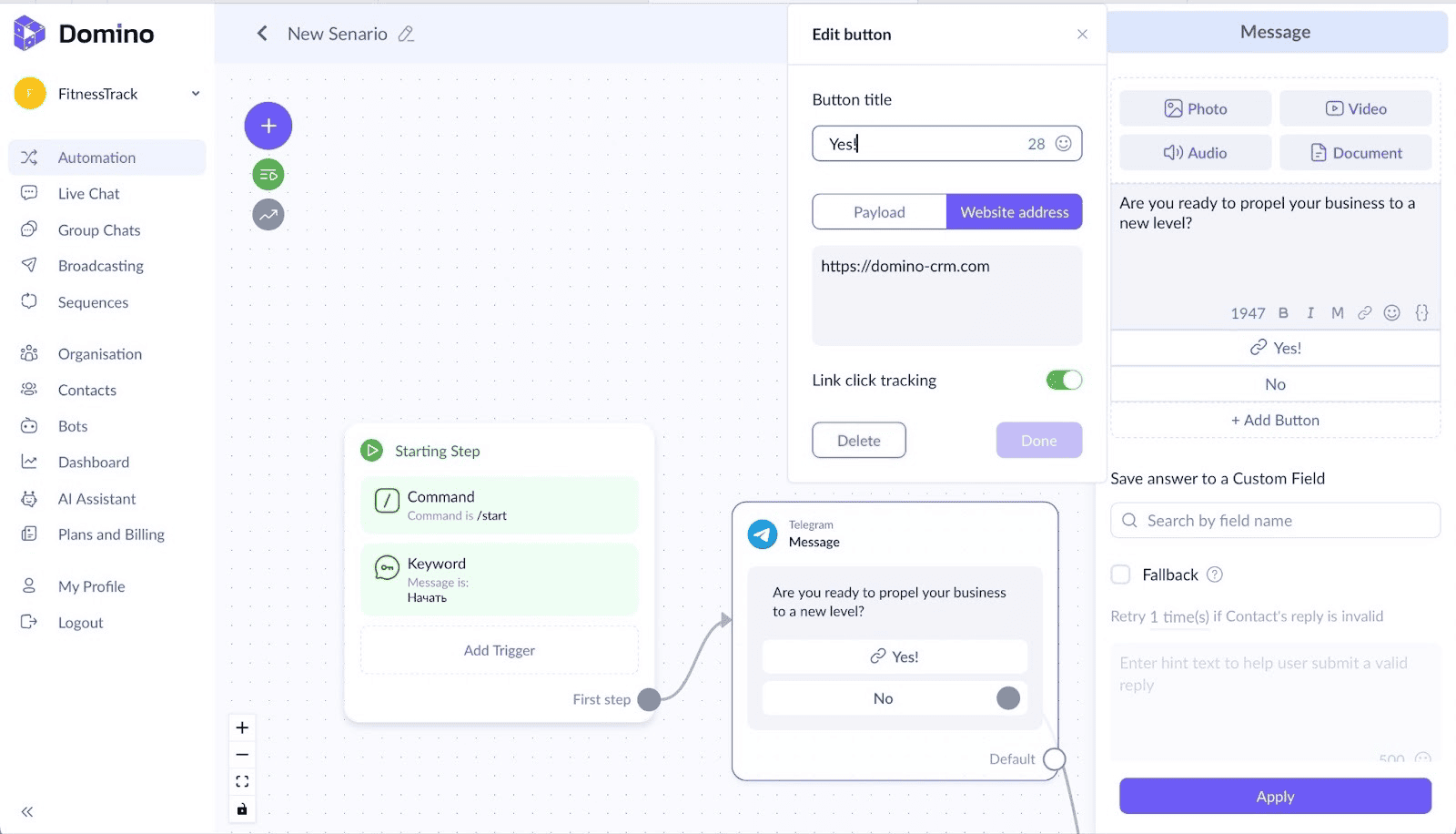Click the variables curly braces icon

point(1421,313)
